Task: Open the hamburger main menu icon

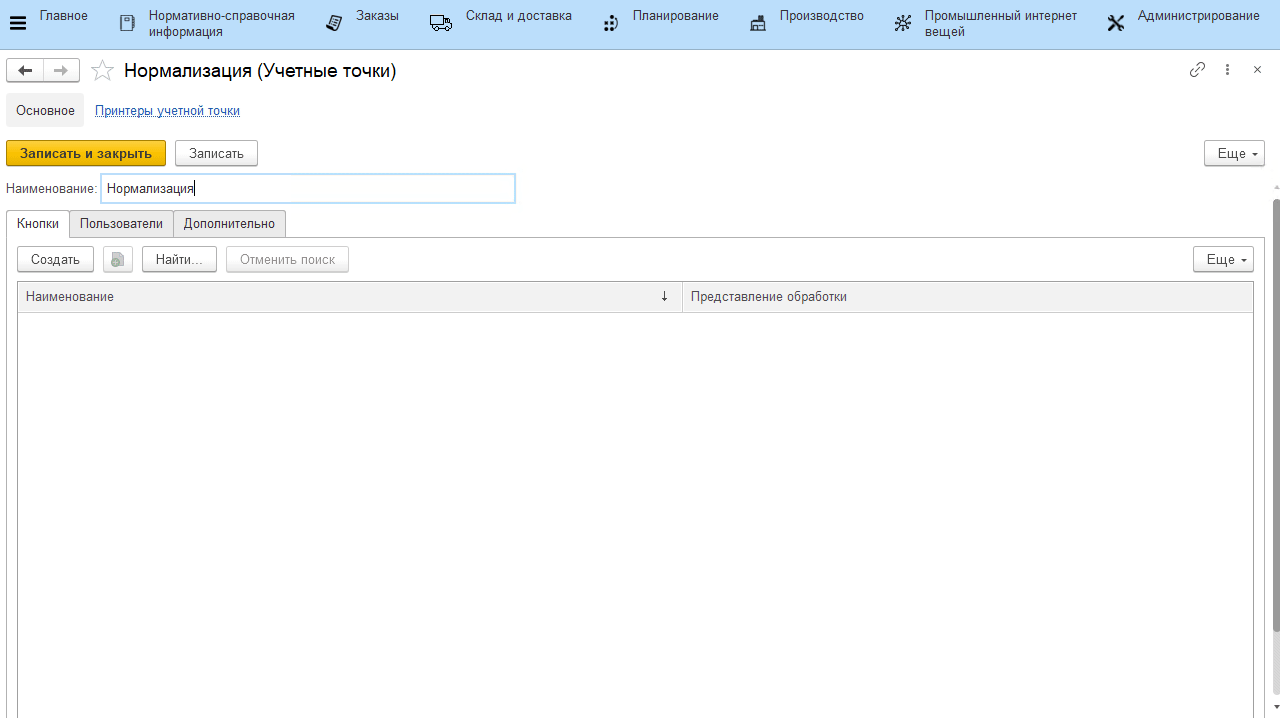Action: pyautogui.click(x=17, y=24)
